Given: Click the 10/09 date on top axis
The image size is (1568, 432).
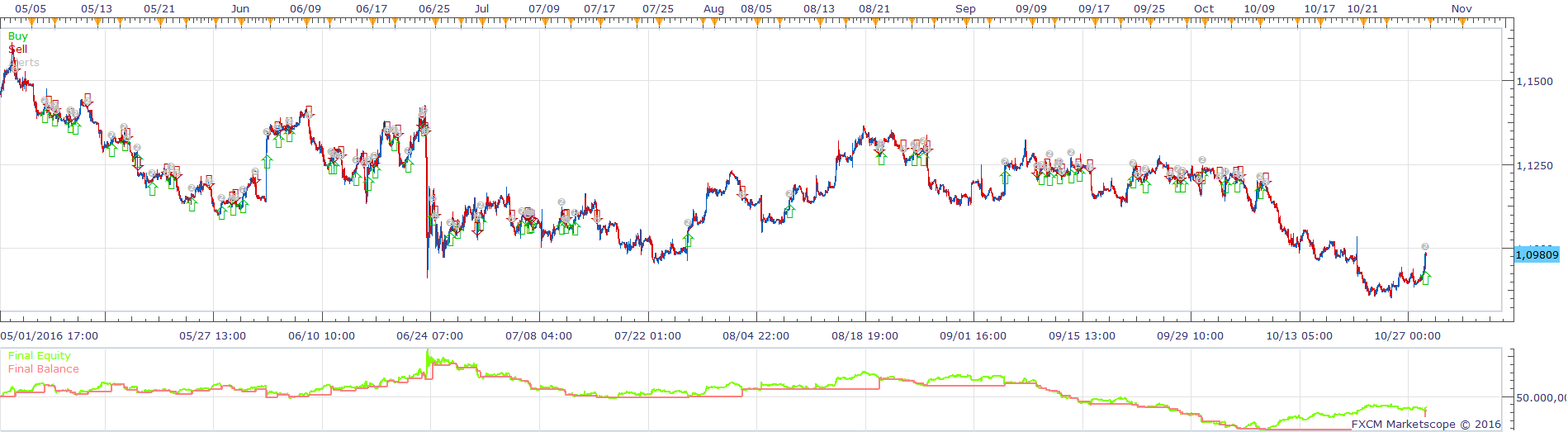Looking at the screenshot, I should 1259,9.
